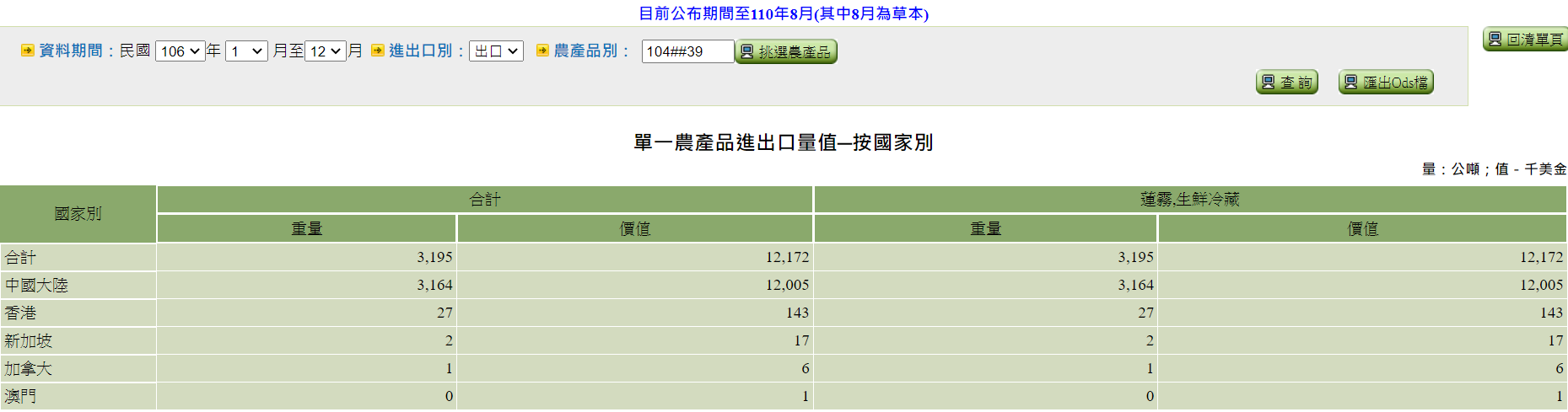Open the end month dropdown showing 12
This screenshot has width=1568, height=412.
click(326, 51)
